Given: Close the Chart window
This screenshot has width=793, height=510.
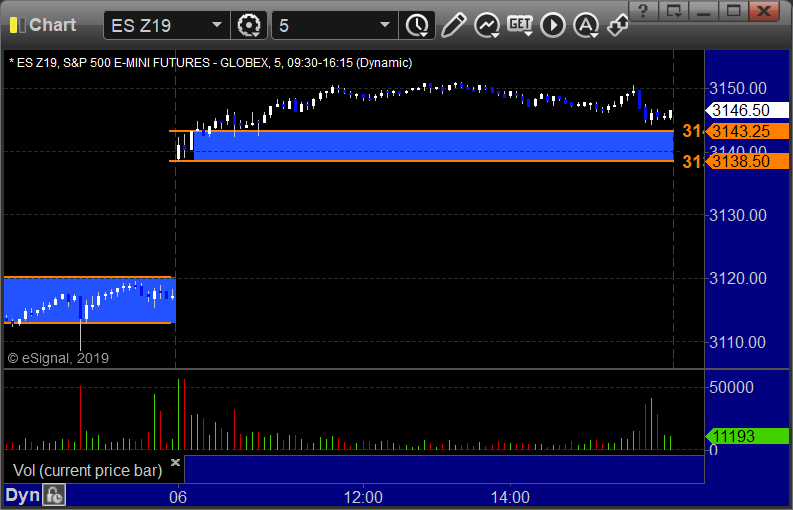Looking at the screenshot, I should pos(764,11).
